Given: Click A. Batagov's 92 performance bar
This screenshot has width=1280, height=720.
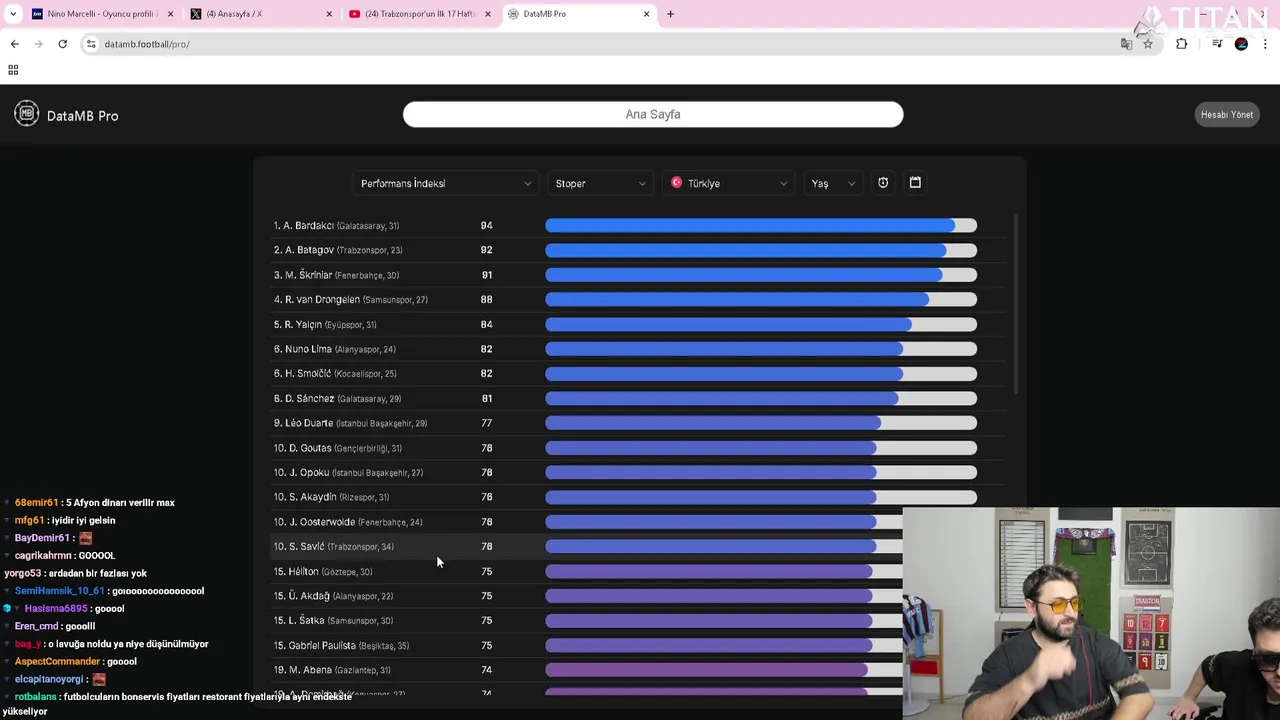Looking at the screenshot, I should [x=761, y=250].
